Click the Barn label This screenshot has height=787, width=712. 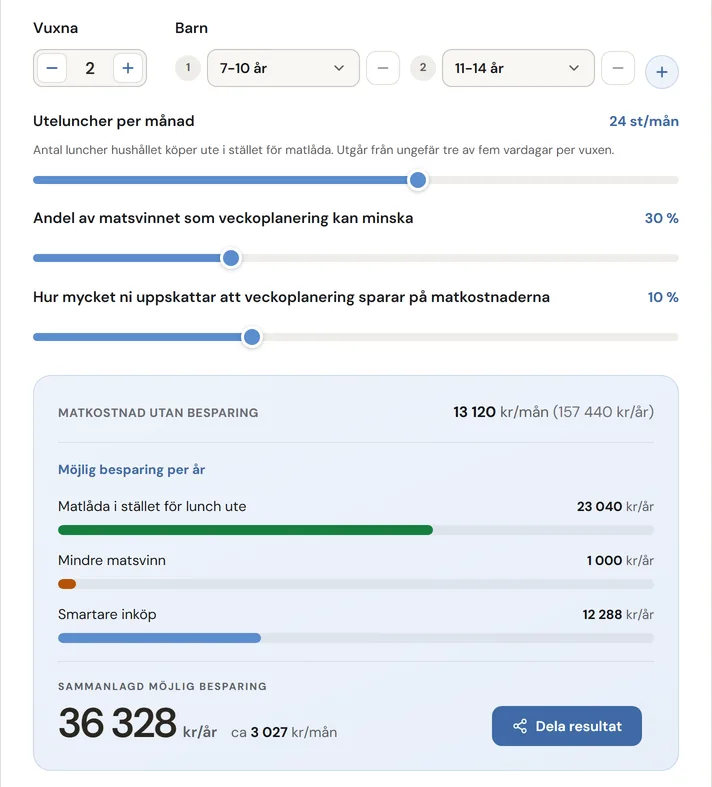click(191, 28)
